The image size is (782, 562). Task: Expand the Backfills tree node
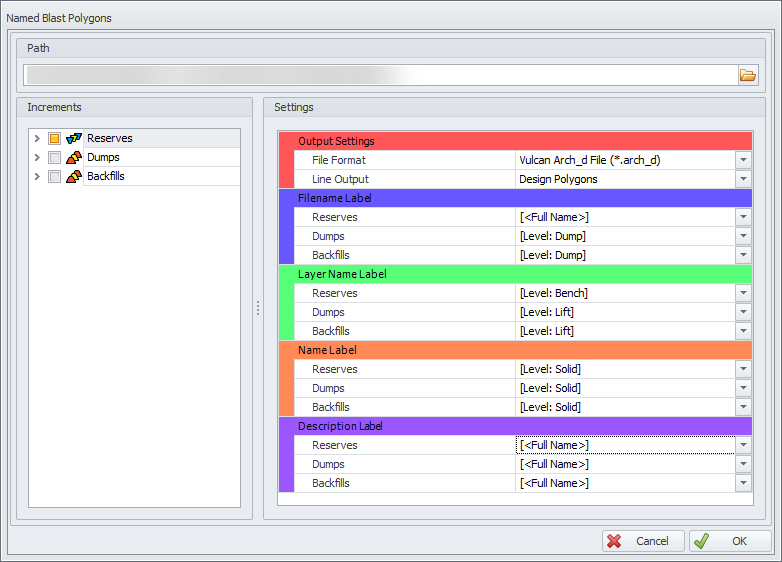click(37, 177)
